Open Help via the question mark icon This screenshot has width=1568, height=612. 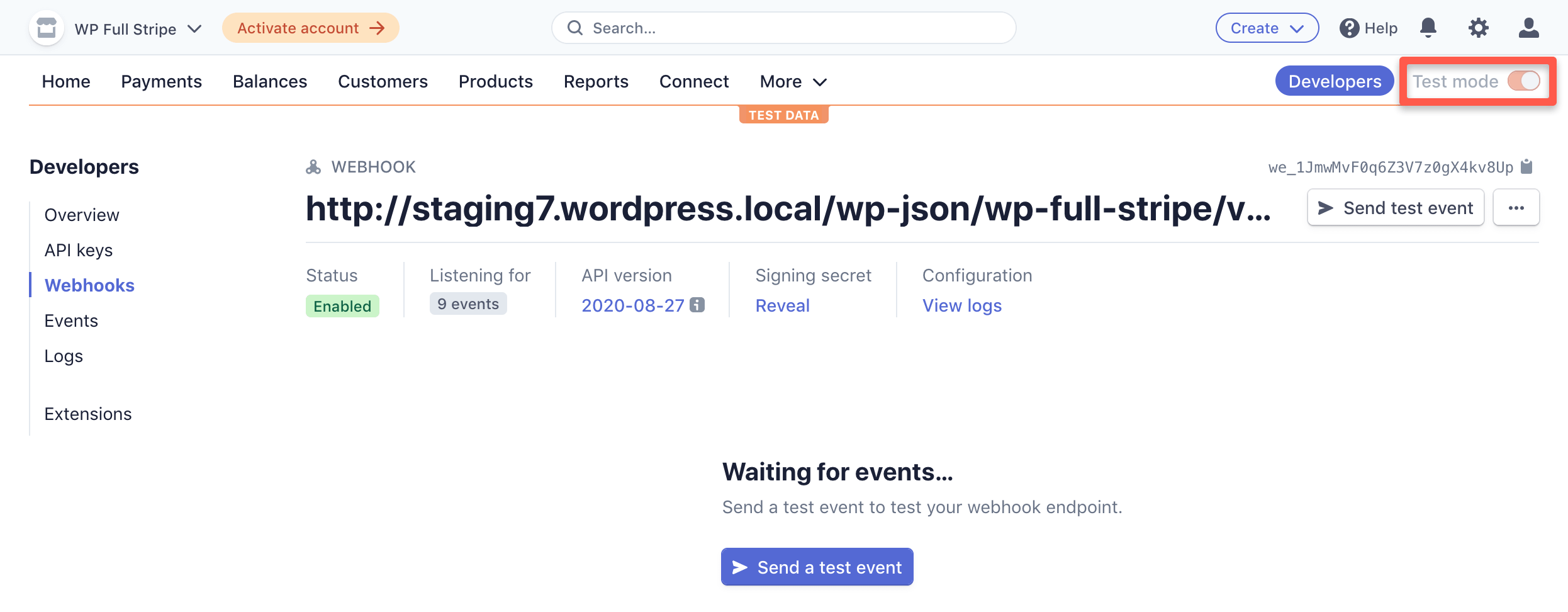(1349, 27)
